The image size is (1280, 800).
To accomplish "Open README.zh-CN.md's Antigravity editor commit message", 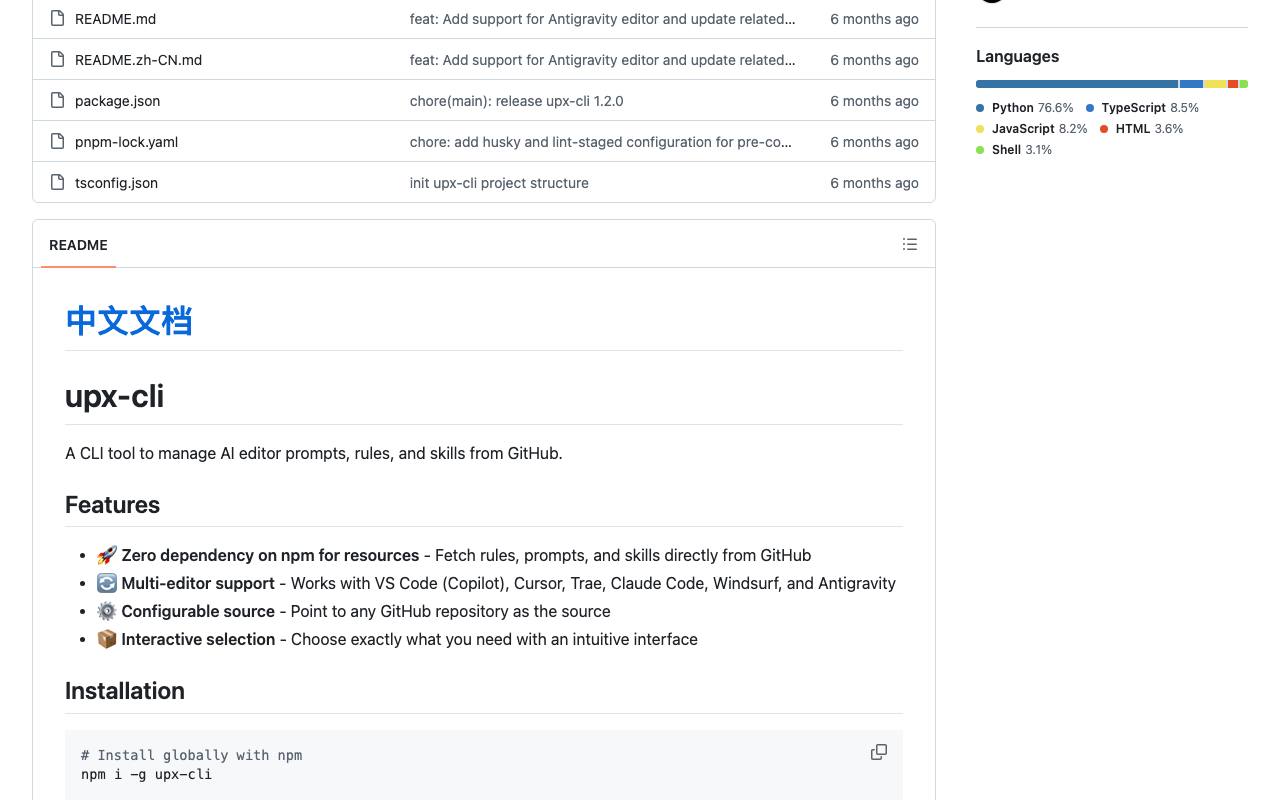I will (602, 60).
